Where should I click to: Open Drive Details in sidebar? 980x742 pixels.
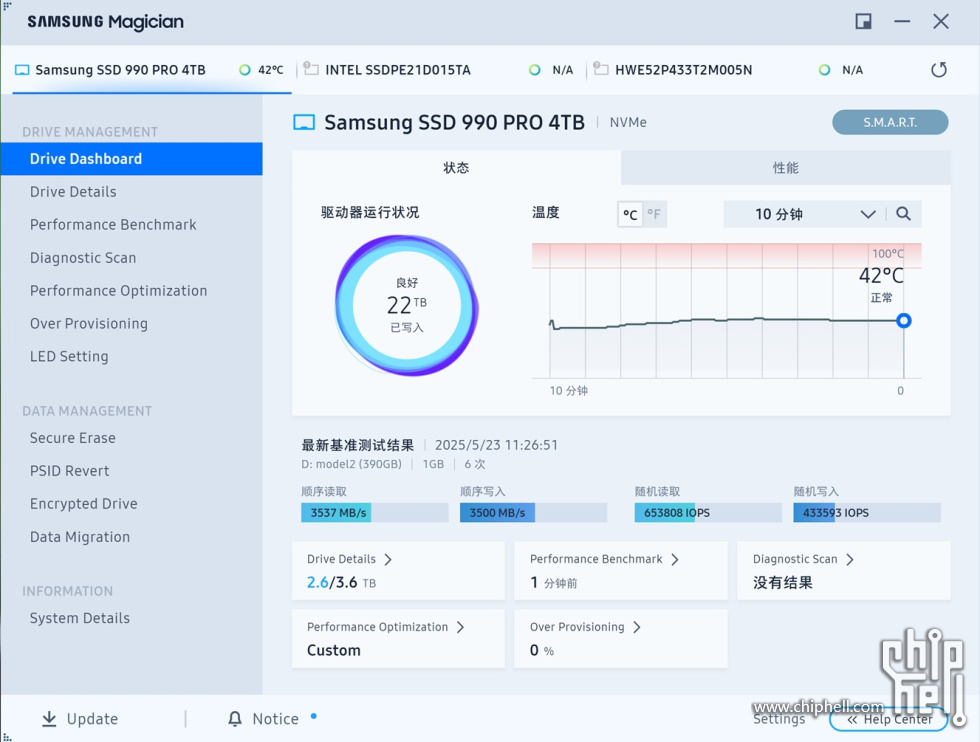73,192
